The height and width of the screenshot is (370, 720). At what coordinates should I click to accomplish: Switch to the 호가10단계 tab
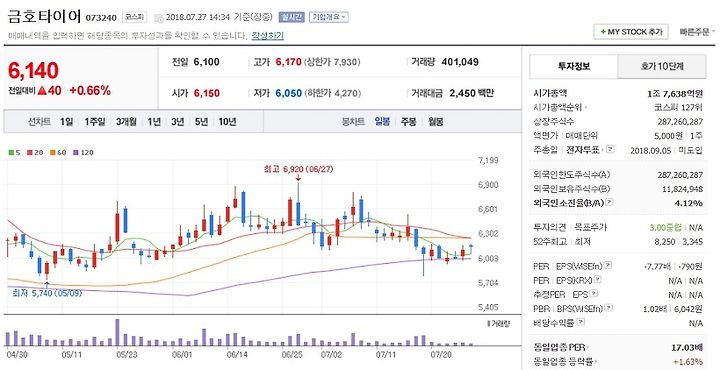tap(662, 67)
